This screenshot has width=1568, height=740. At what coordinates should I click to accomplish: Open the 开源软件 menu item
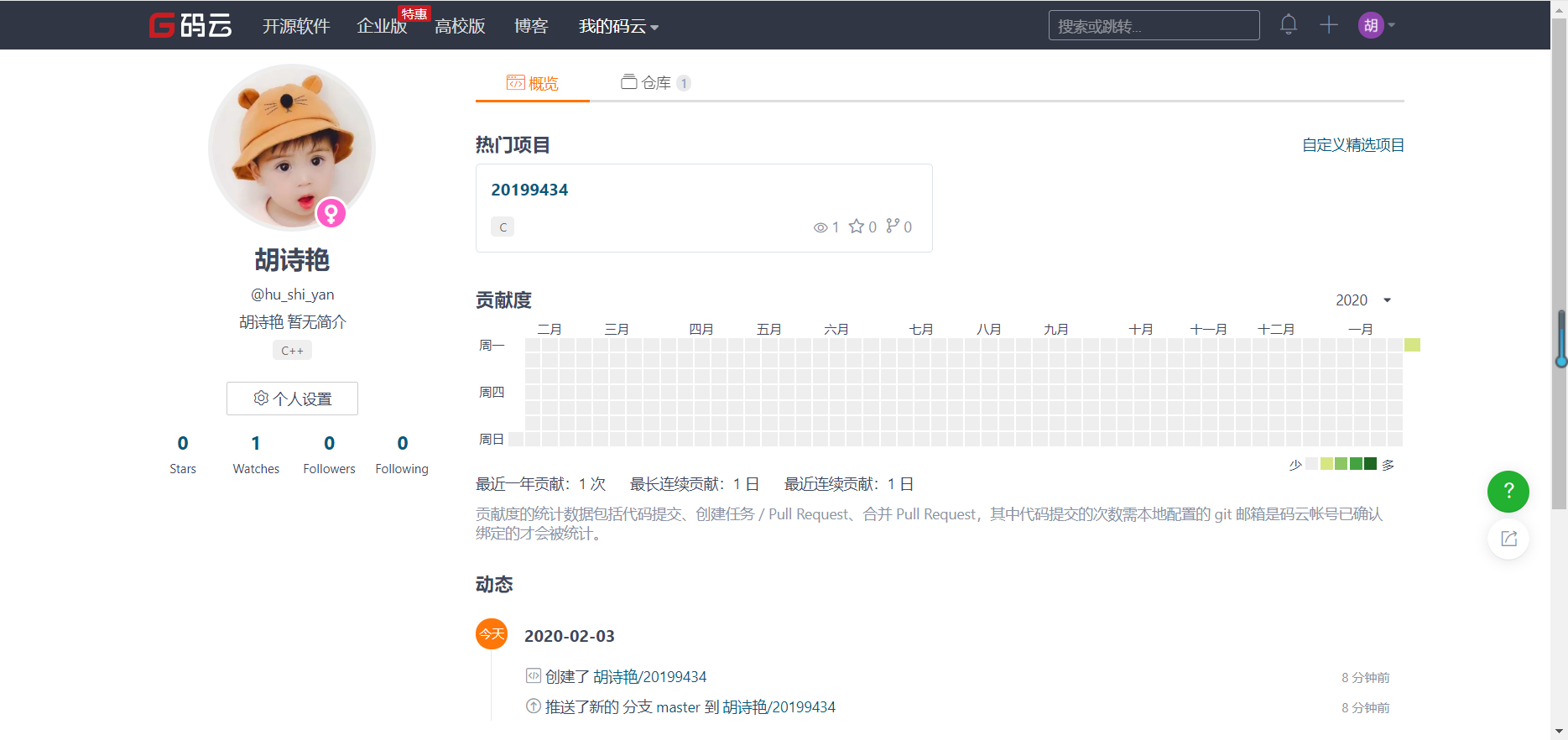click(x=296, y=26)
